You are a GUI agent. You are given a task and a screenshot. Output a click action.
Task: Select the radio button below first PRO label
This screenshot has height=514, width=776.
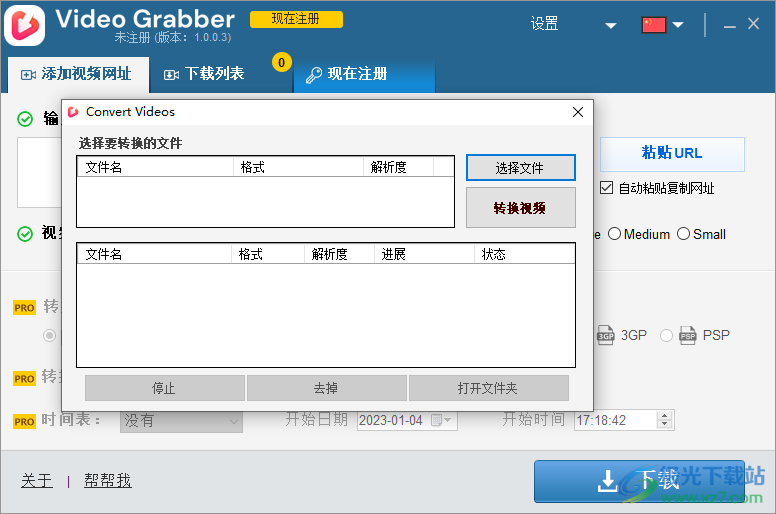point(49,335)
